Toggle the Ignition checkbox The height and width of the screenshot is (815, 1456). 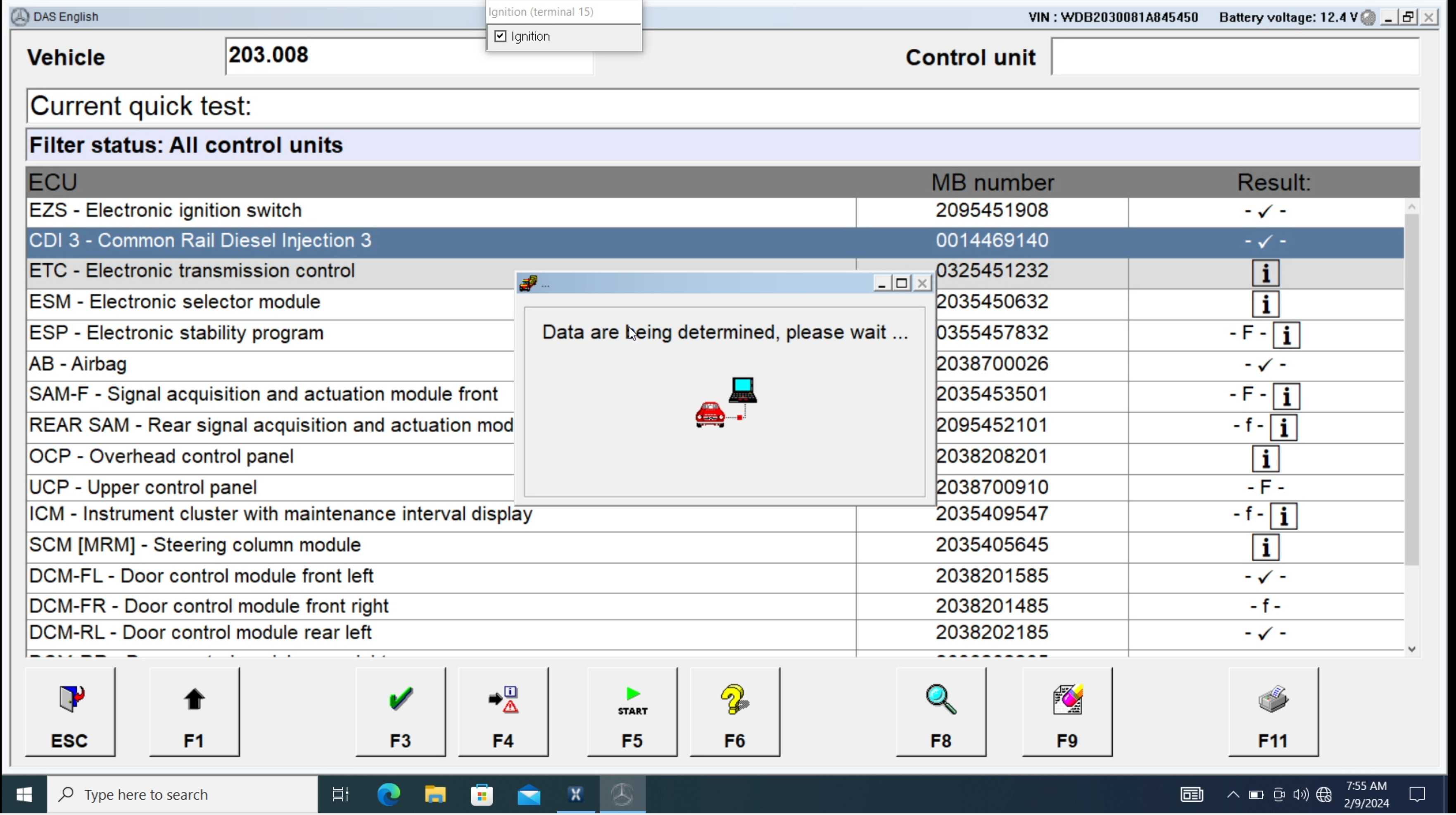tap(500, 36)
